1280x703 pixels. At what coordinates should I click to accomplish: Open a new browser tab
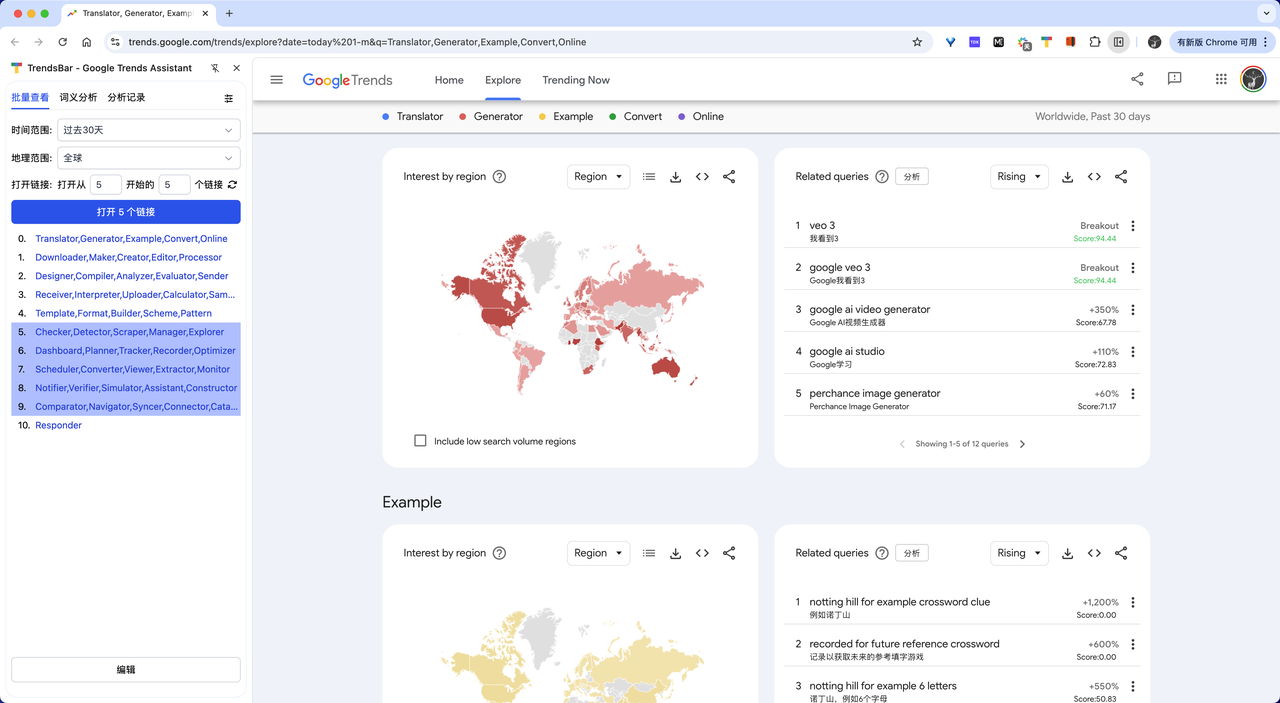[x=229, y=13]
